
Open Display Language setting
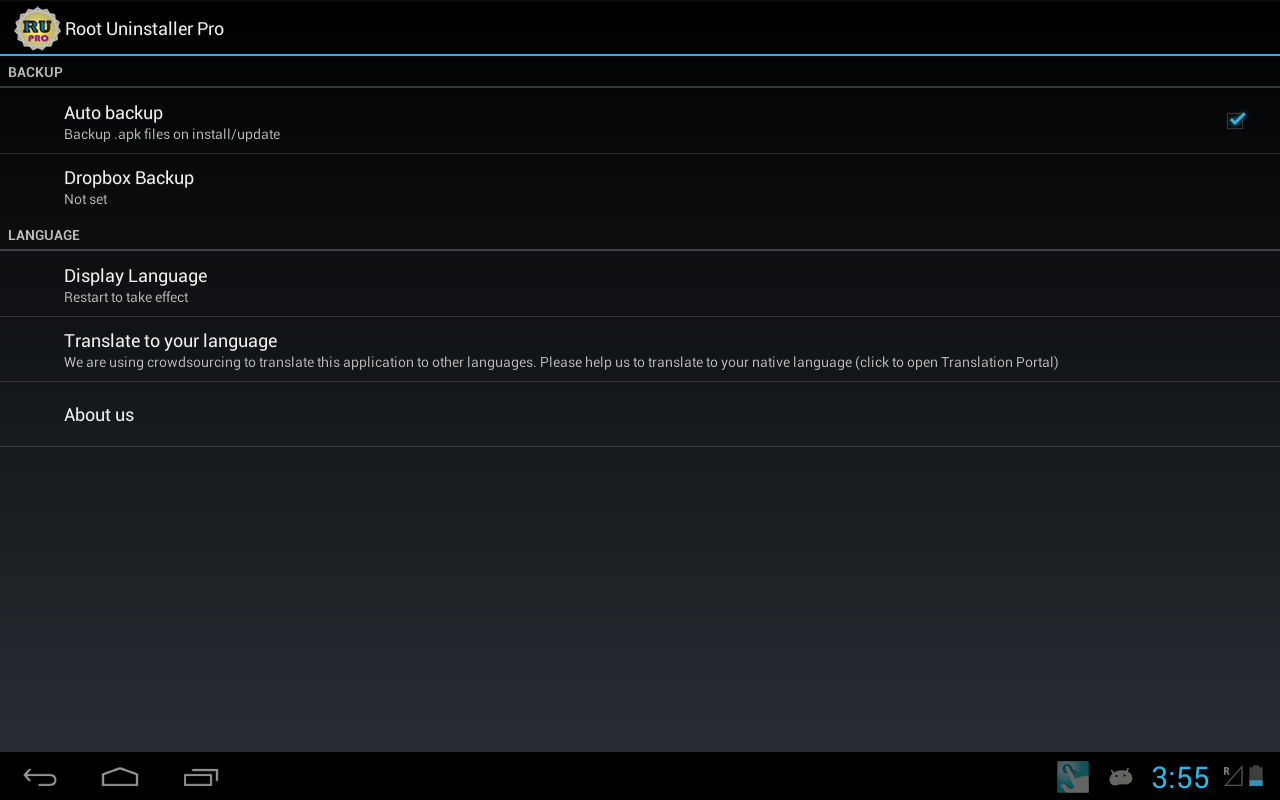pos(640,284)
